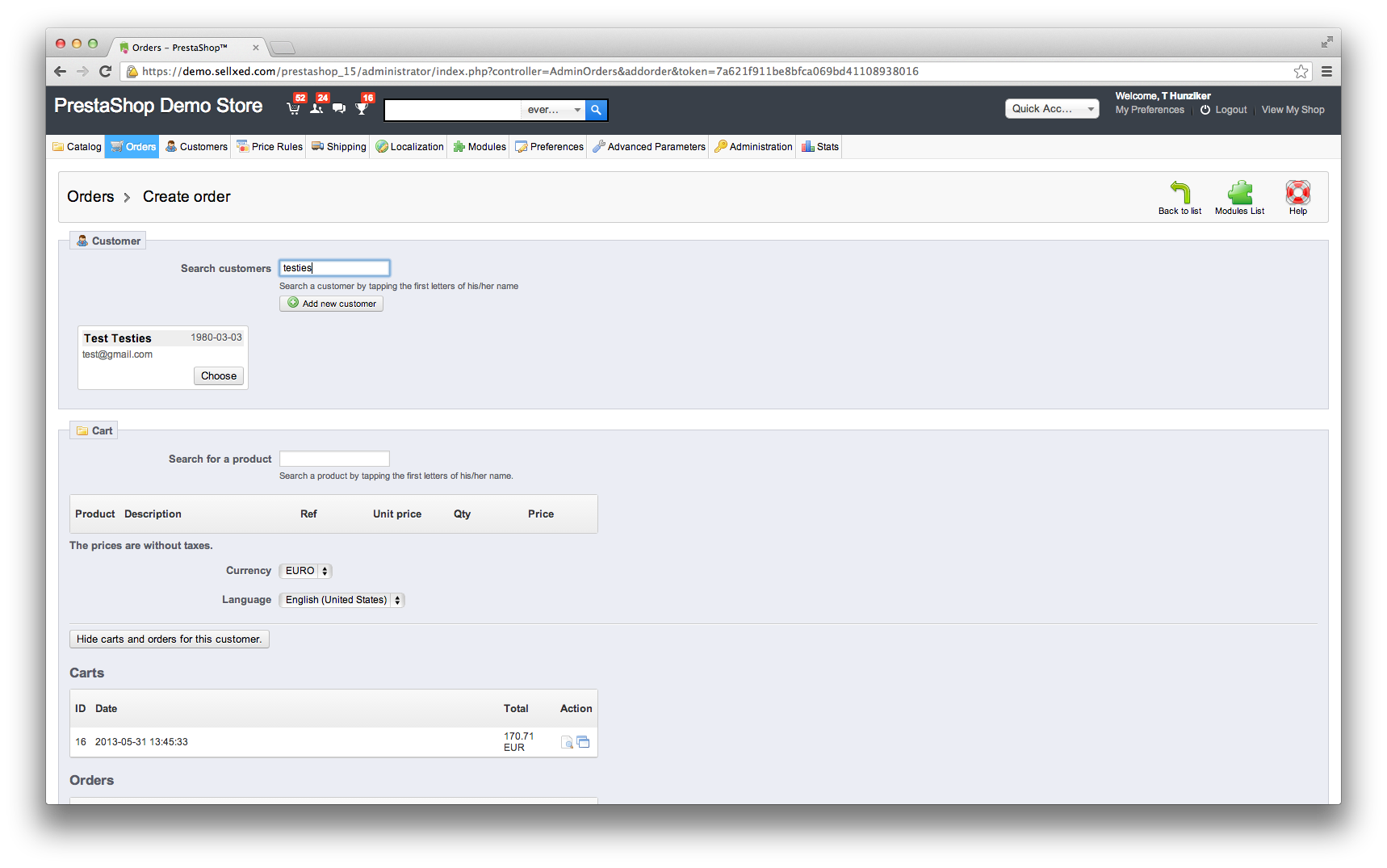
Task: Click the 170.71 EUR total cell
Action: [x=518, y=742]
